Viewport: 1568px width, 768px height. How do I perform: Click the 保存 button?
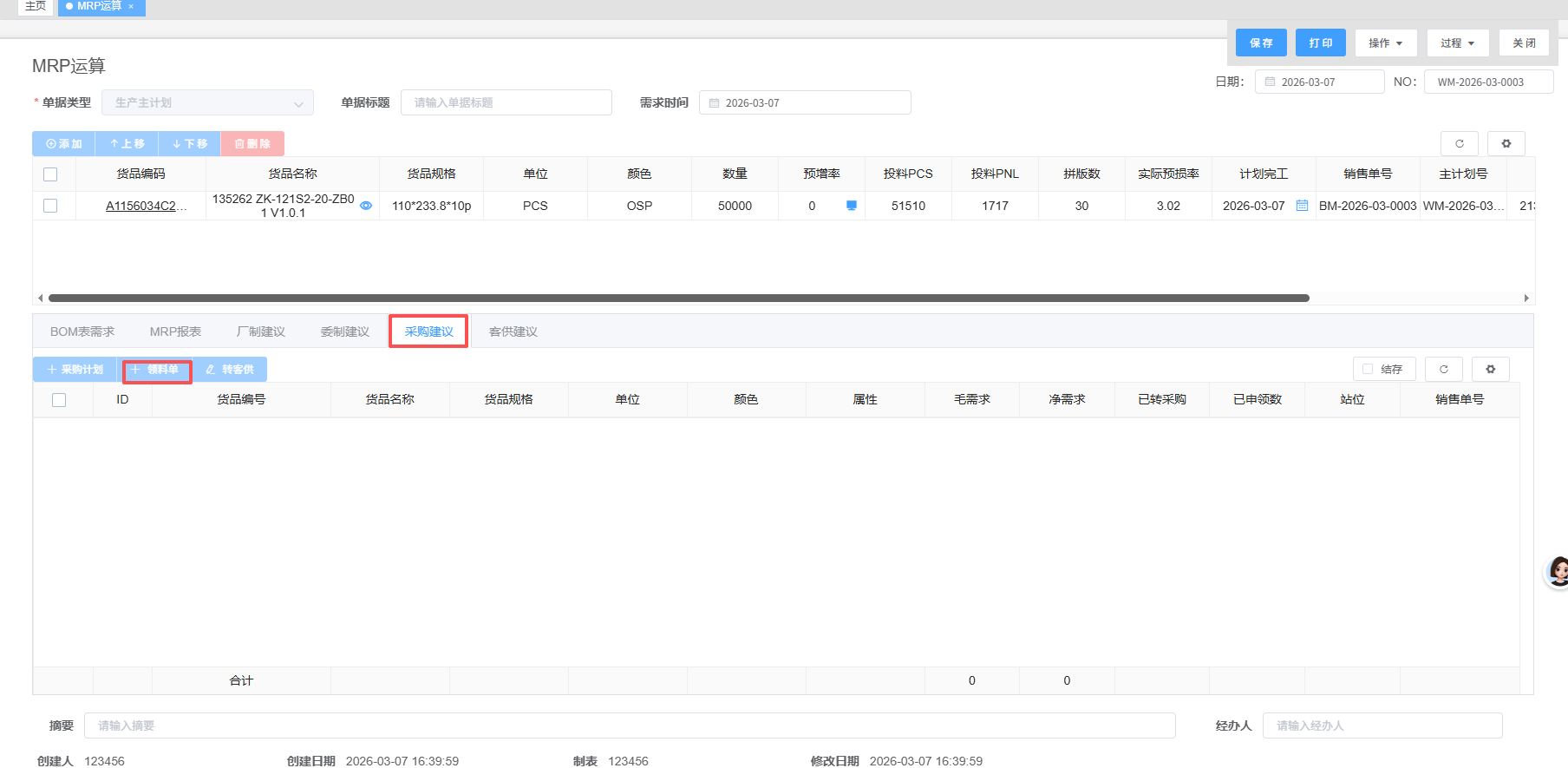[x=1261, y=43]
